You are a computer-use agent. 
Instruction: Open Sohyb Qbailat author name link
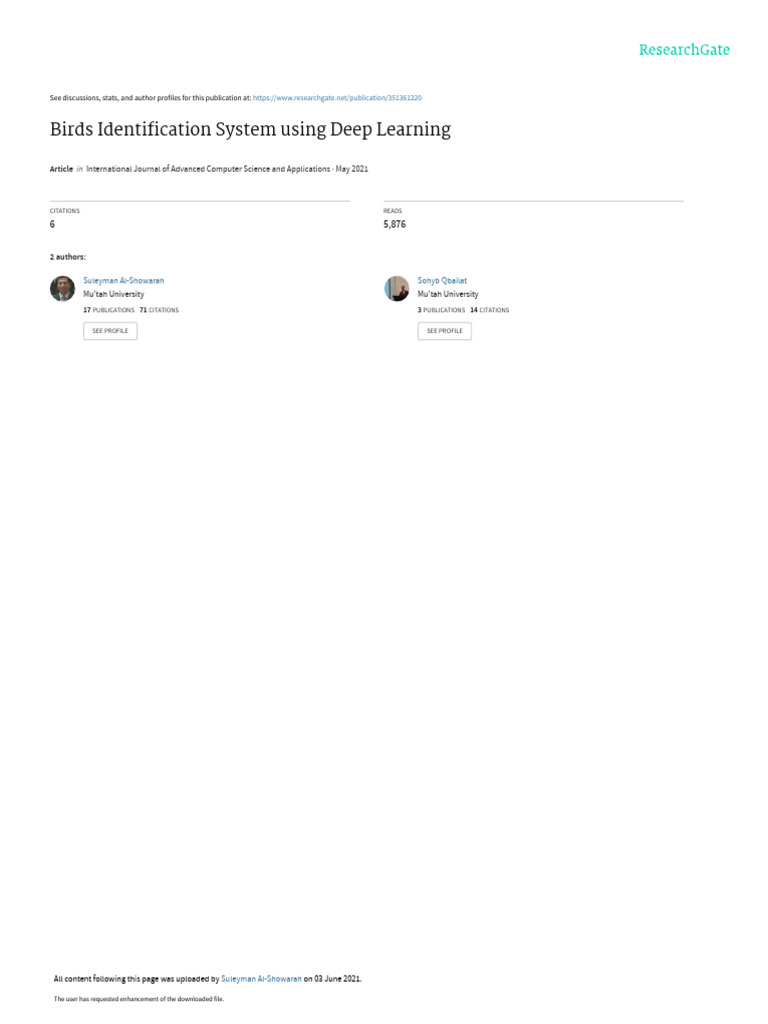(x=442, y=281)
